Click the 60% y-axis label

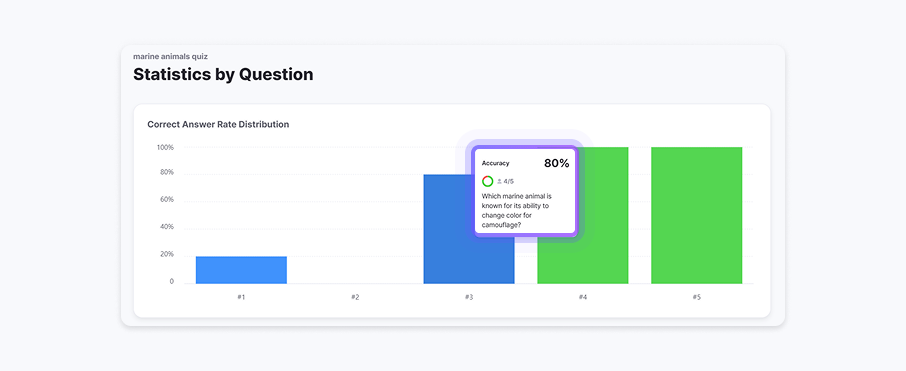coord(166,199)
